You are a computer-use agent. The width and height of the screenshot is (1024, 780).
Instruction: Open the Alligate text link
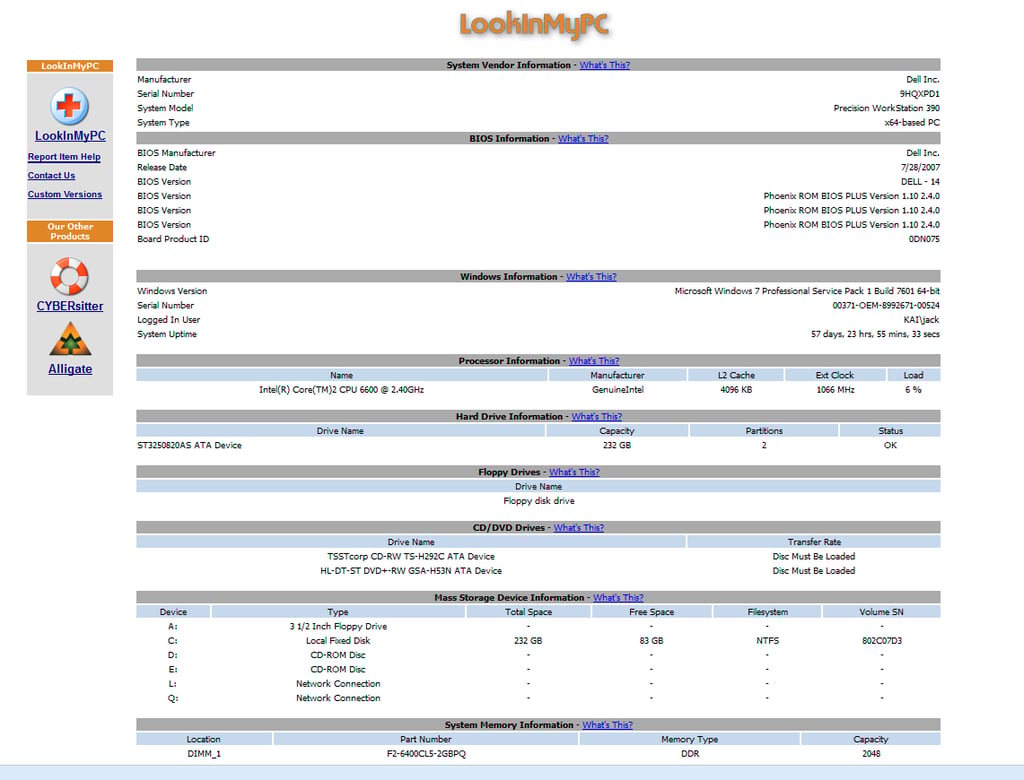[70, 369]
